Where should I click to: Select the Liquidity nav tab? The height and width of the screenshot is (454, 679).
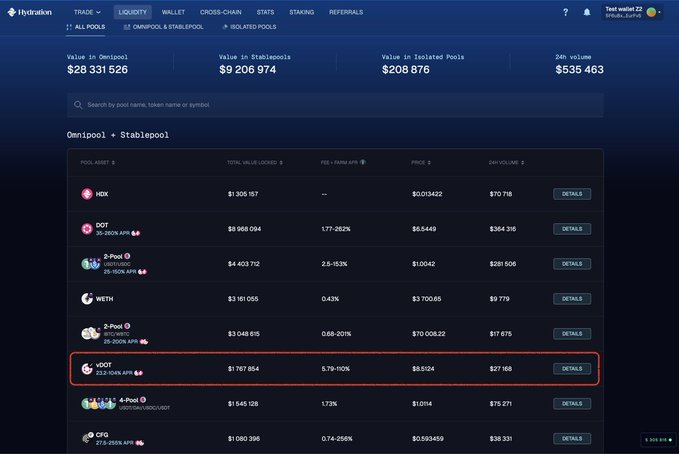(x=133, y=12)
